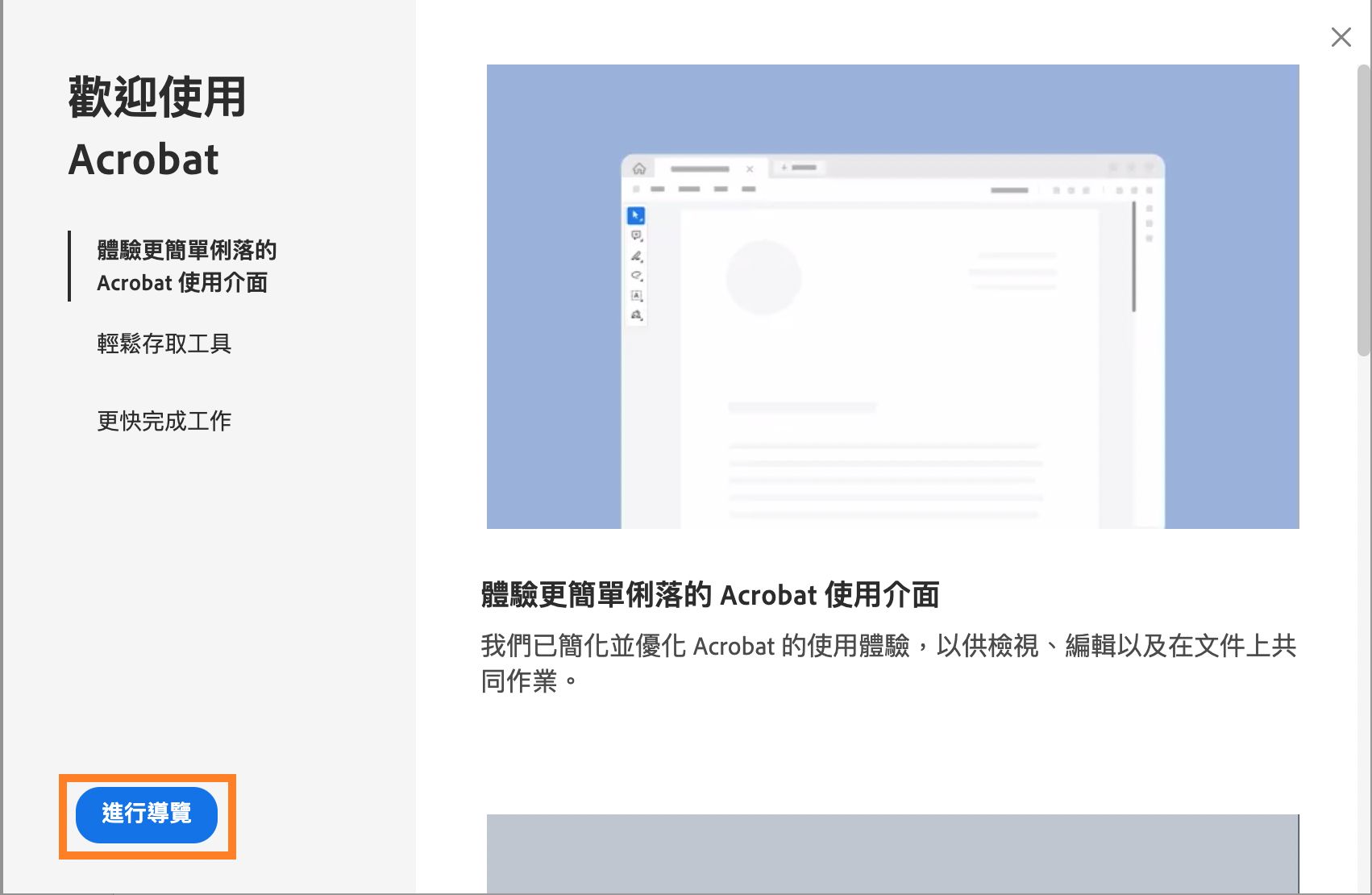
Task: Switch to the open document tab in the preview
Action: click(x=700, y=169)
